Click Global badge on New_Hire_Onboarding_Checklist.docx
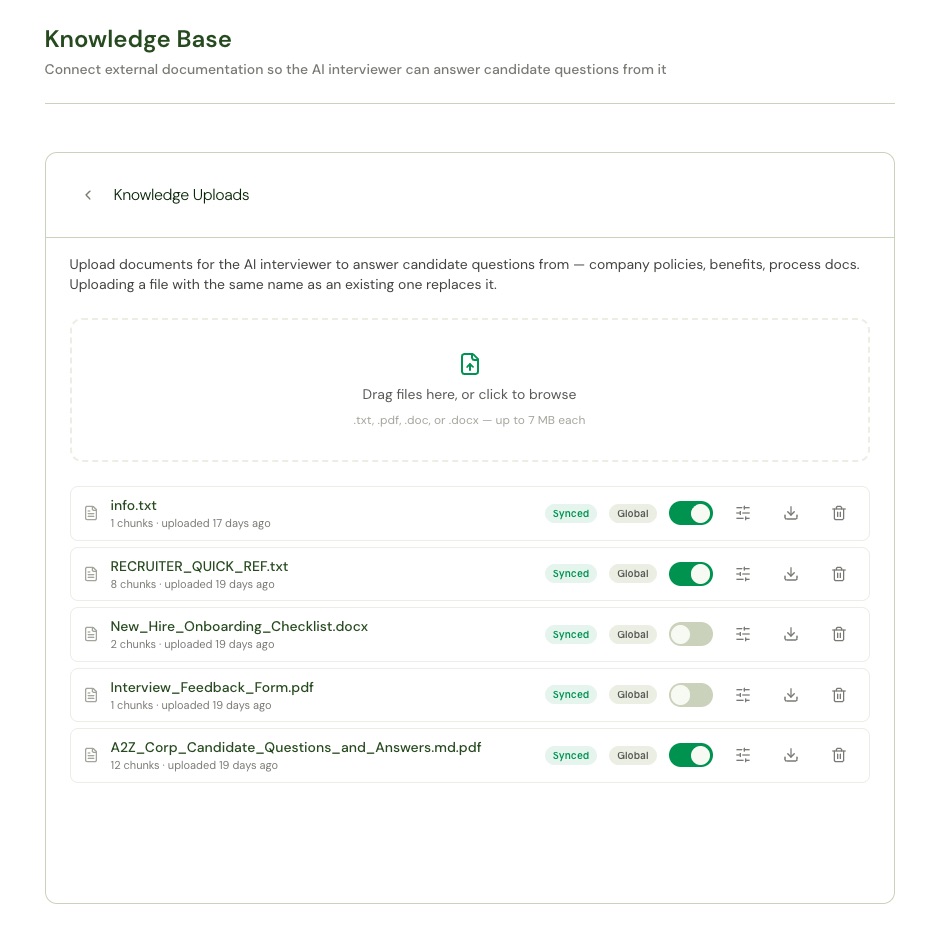Image resolution: width=927 pixels, height=945 pixels. coord(633,635)
